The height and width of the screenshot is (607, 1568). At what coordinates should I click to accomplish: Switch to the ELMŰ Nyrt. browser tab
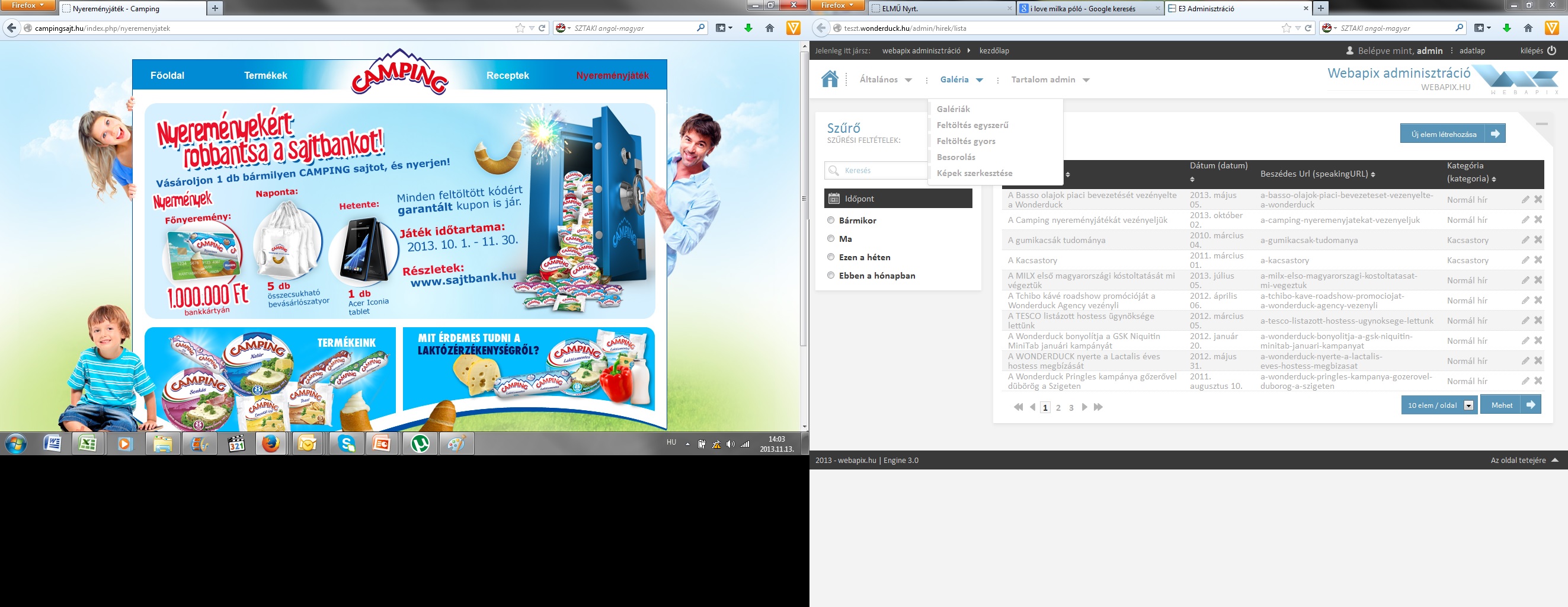[940, 8]
